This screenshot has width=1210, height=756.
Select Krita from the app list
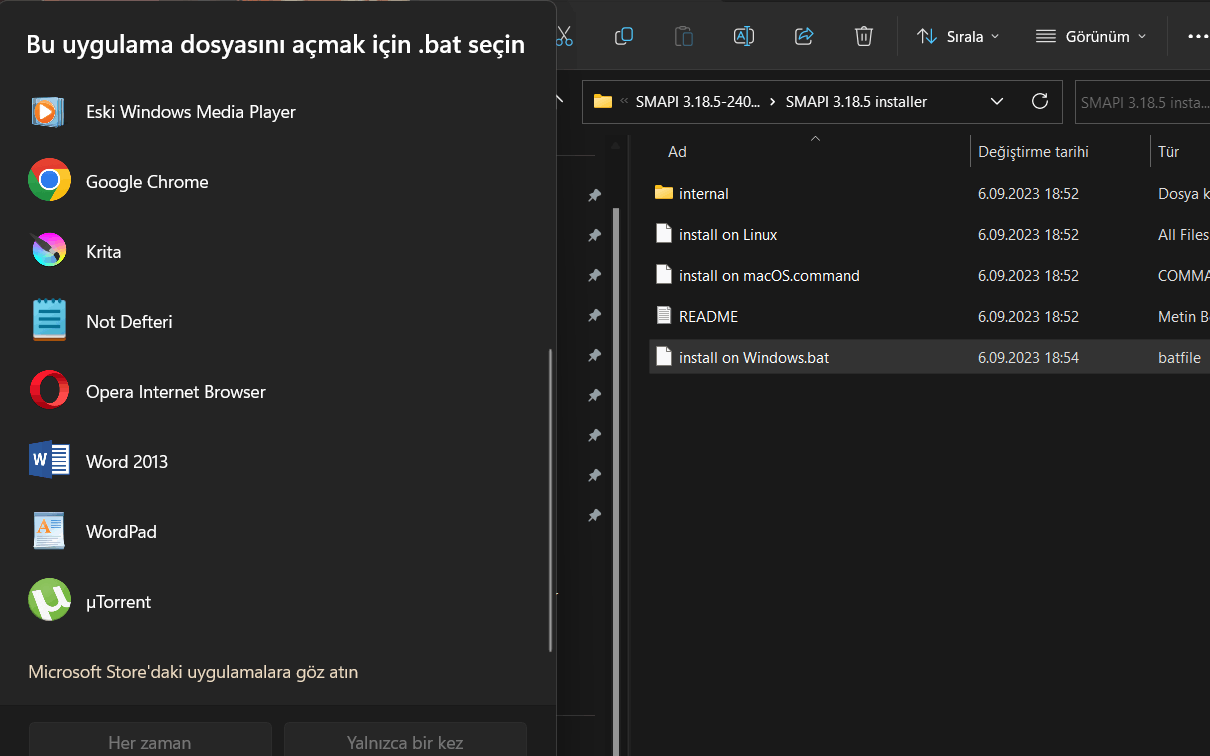click(280, 252)
